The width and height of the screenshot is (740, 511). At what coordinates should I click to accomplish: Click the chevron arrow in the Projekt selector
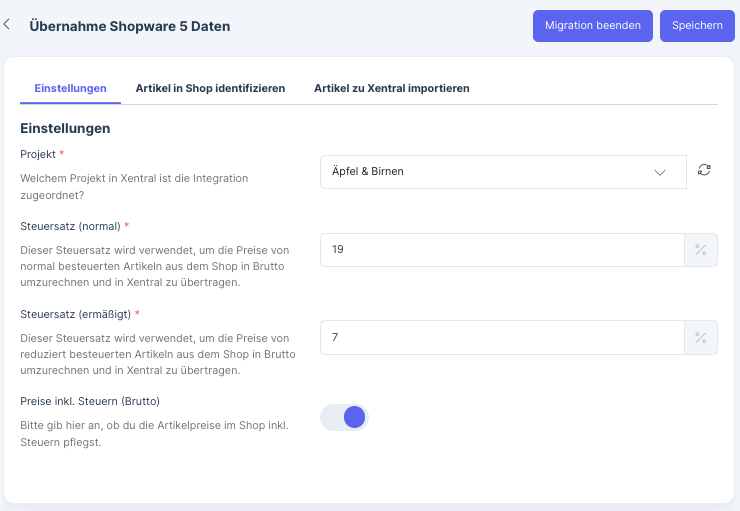(x=660, y=172)
